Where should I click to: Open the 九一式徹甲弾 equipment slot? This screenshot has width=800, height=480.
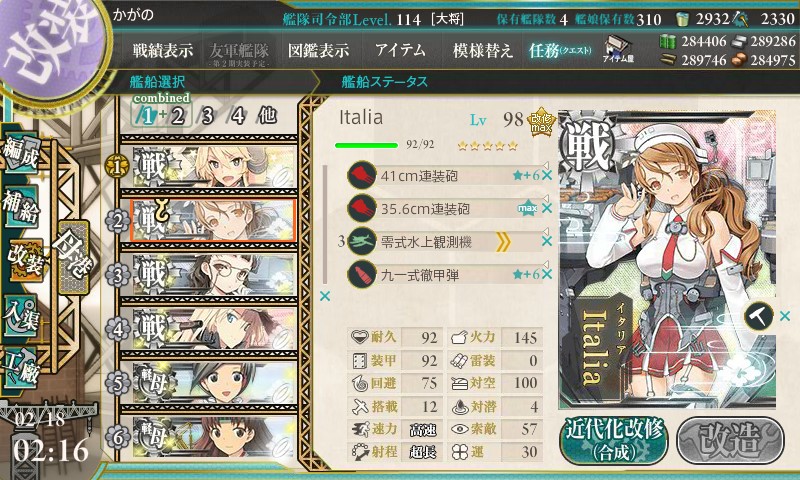[x=444, y=275]
